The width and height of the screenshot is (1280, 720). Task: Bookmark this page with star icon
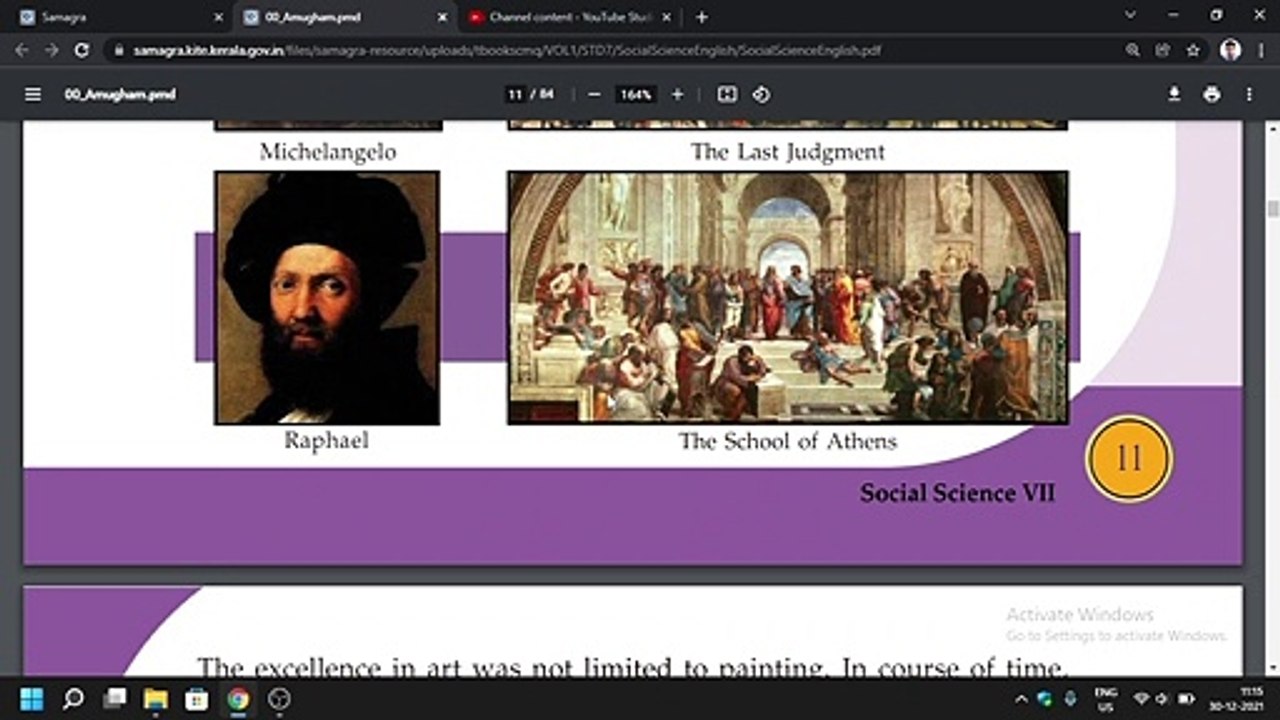1193,50
